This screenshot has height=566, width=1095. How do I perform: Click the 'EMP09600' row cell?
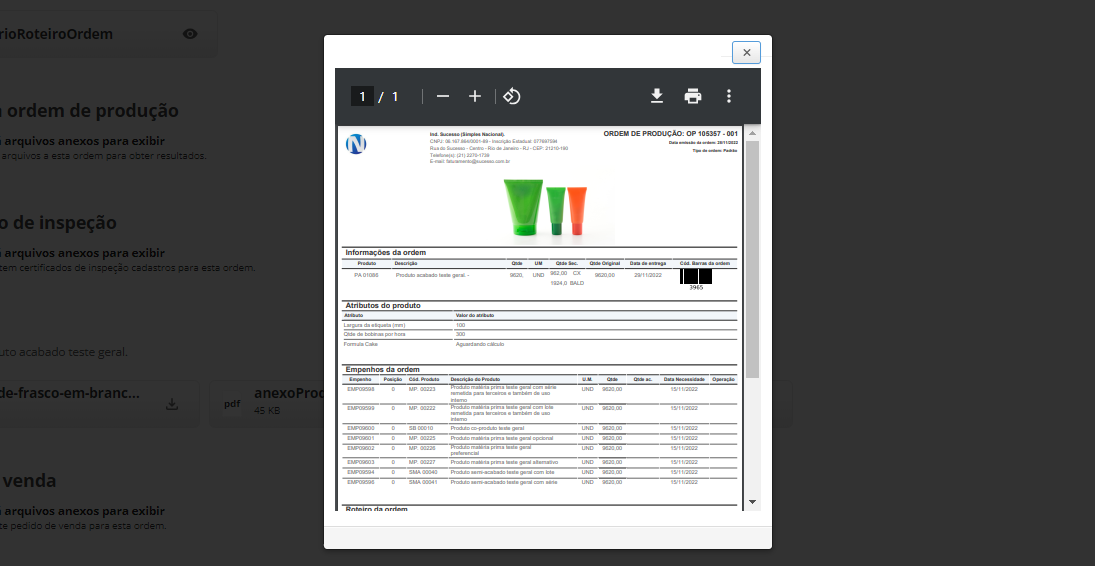[x=361, y=428]
